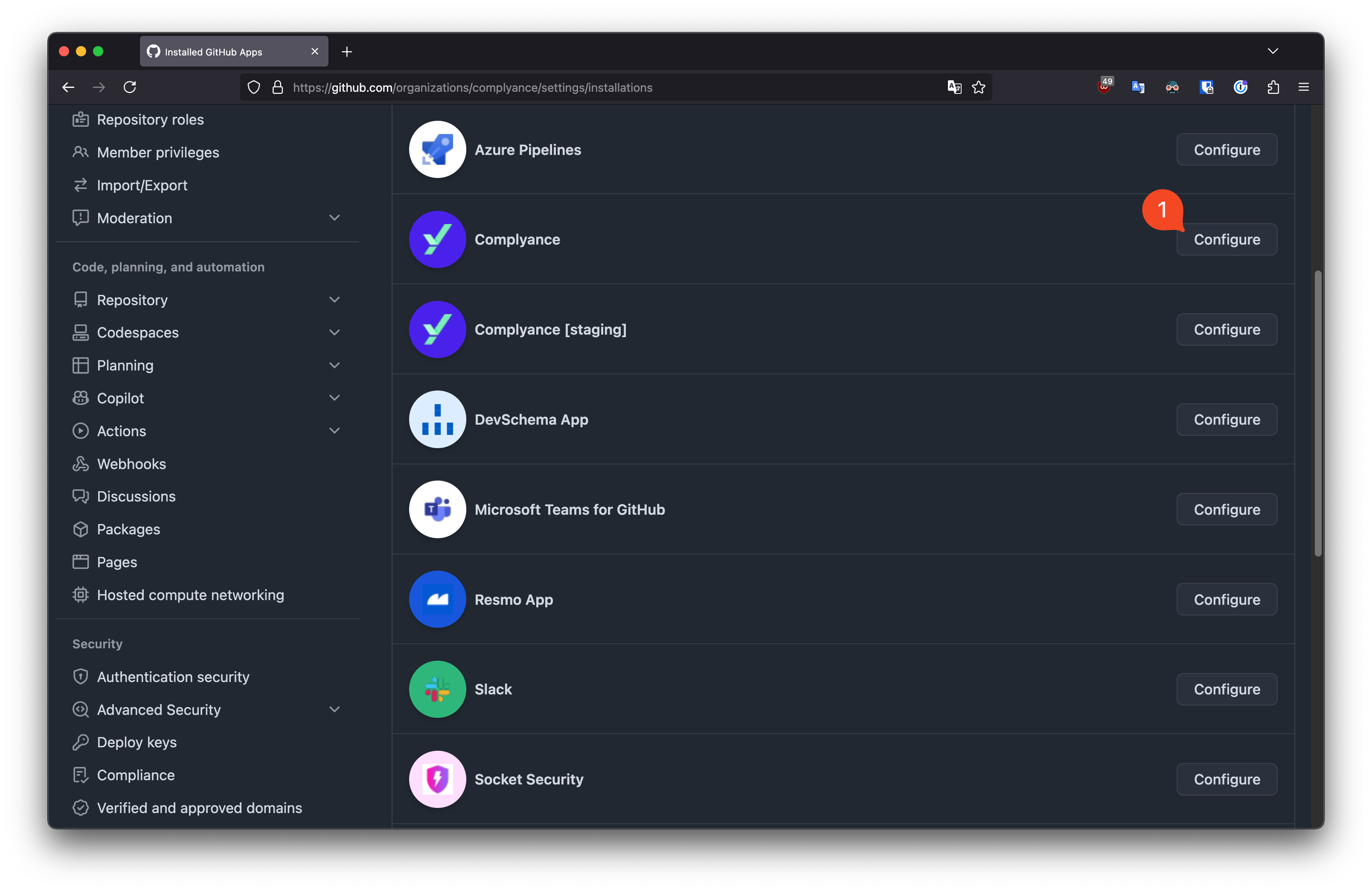
Task: Go back with the browser back arrow
Action: tap(68, 87)
